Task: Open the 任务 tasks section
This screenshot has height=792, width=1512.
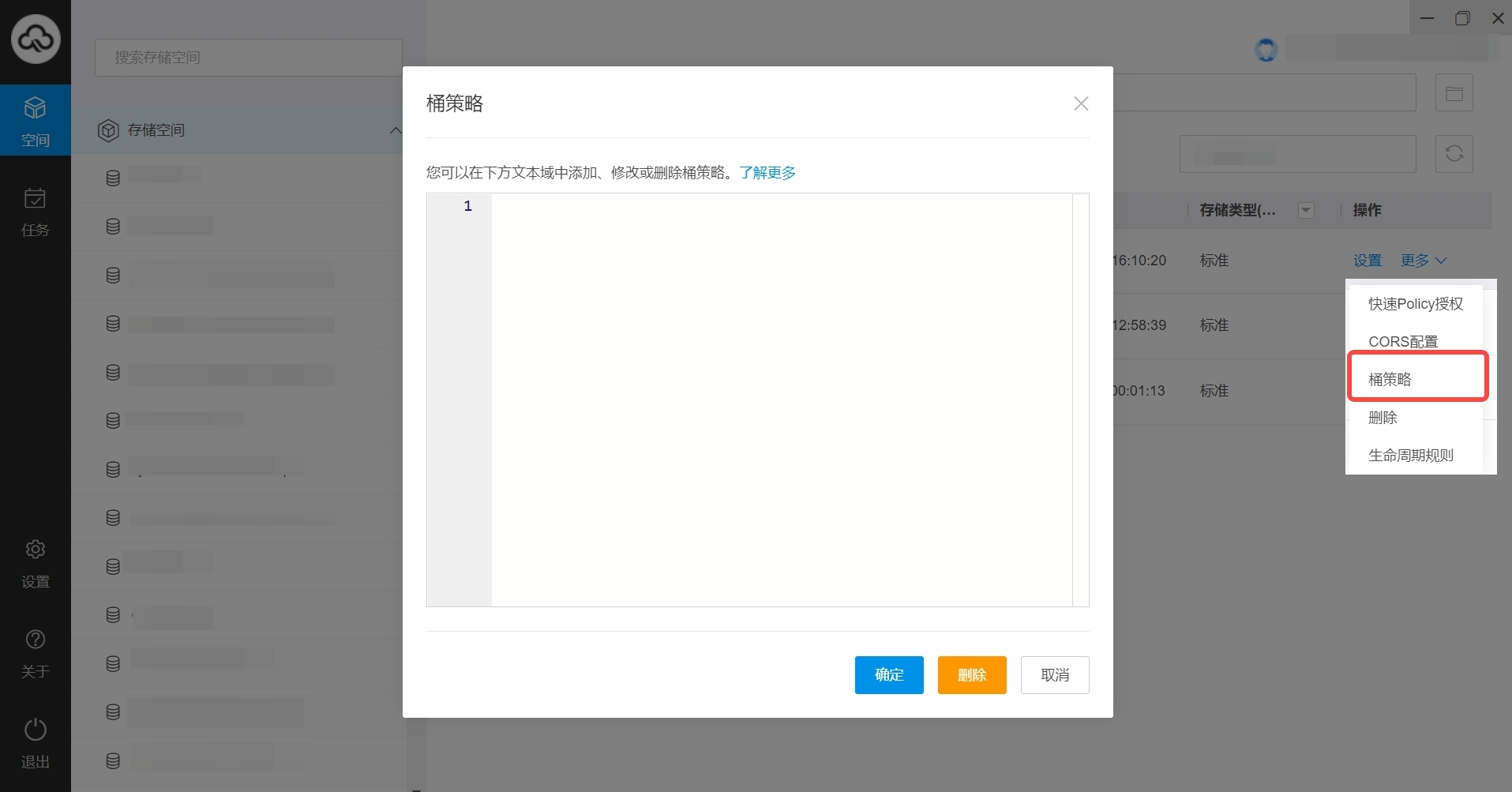Action: click(36, 212)
